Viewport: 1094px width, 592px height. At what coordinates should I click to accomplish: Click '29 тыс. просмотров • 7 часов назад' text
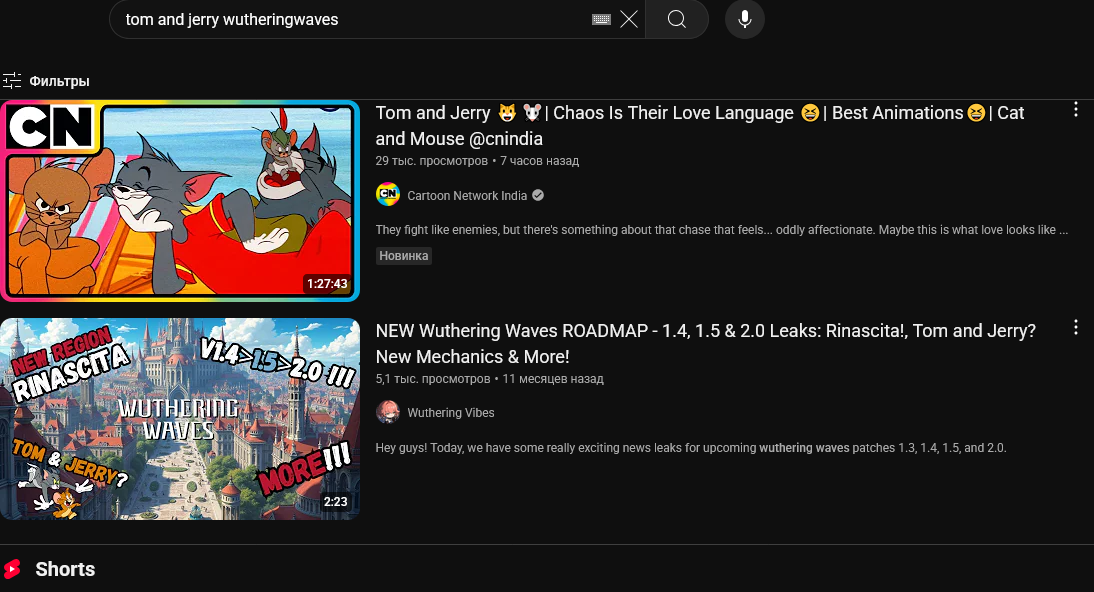[x=477, y=161]
